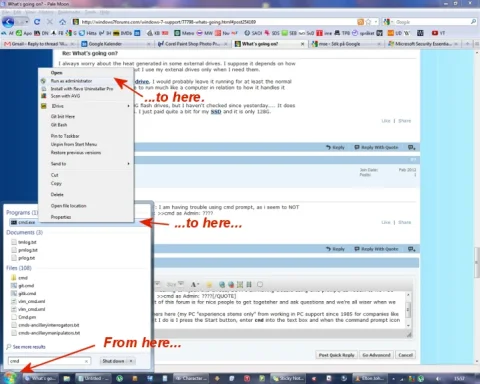
Task: Open the SADI bookmark in bookmarks toolbar
Action: (x=253, y=33)
